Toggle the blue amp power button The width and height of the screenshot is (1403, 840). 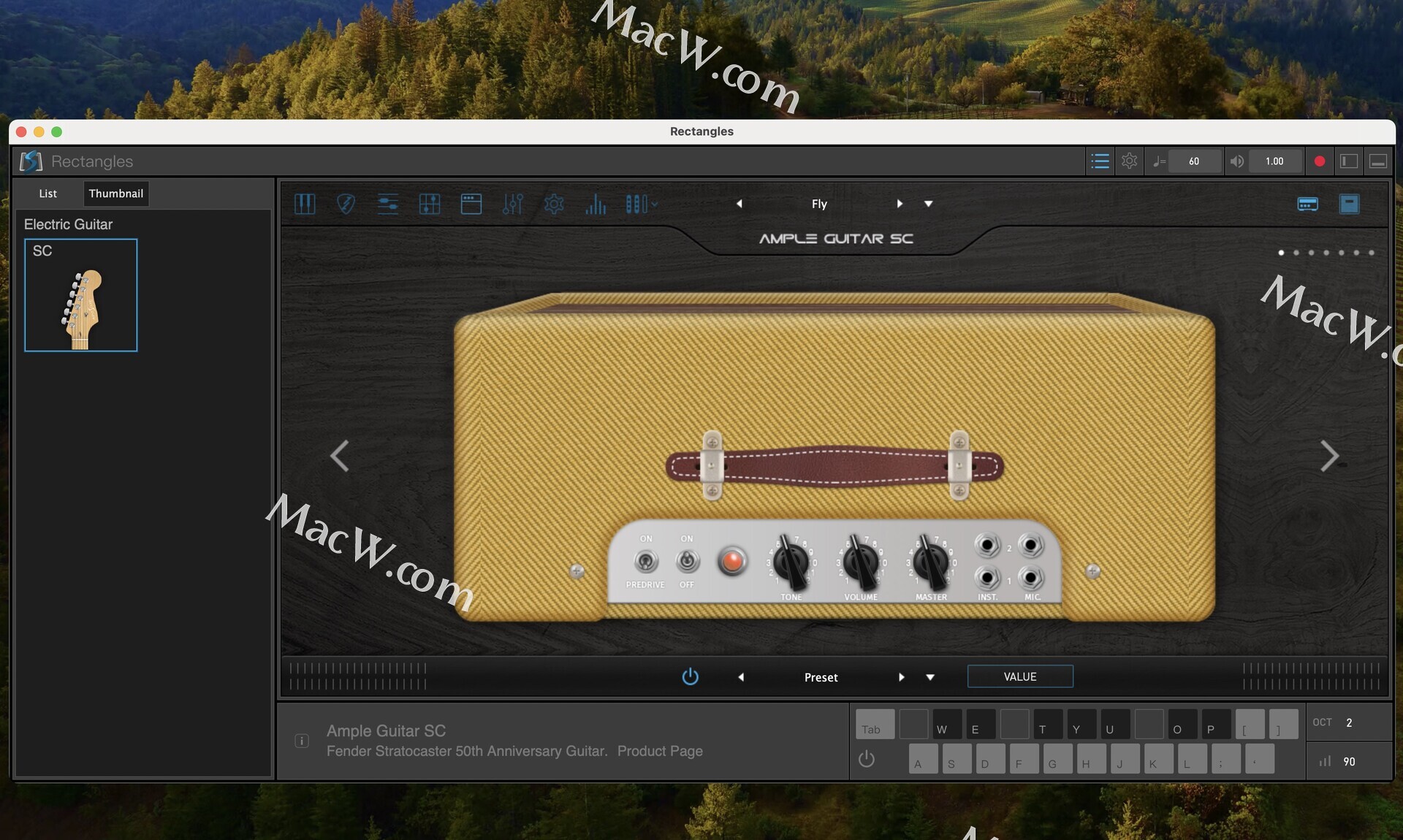click(690, 676)
